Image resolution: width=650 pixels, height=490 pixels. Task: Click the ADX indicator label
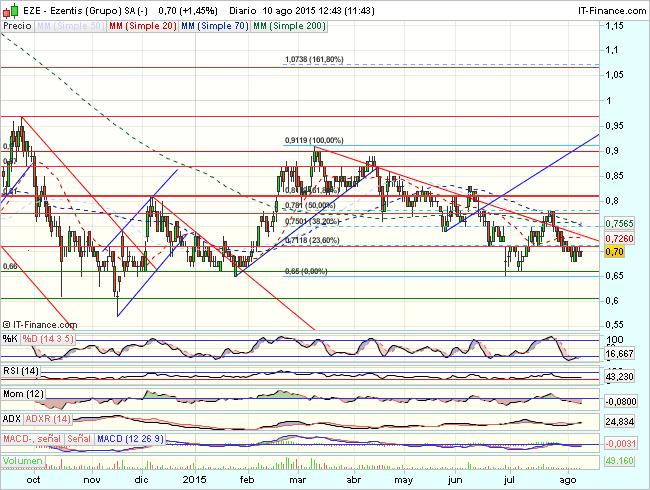[12, 419]
